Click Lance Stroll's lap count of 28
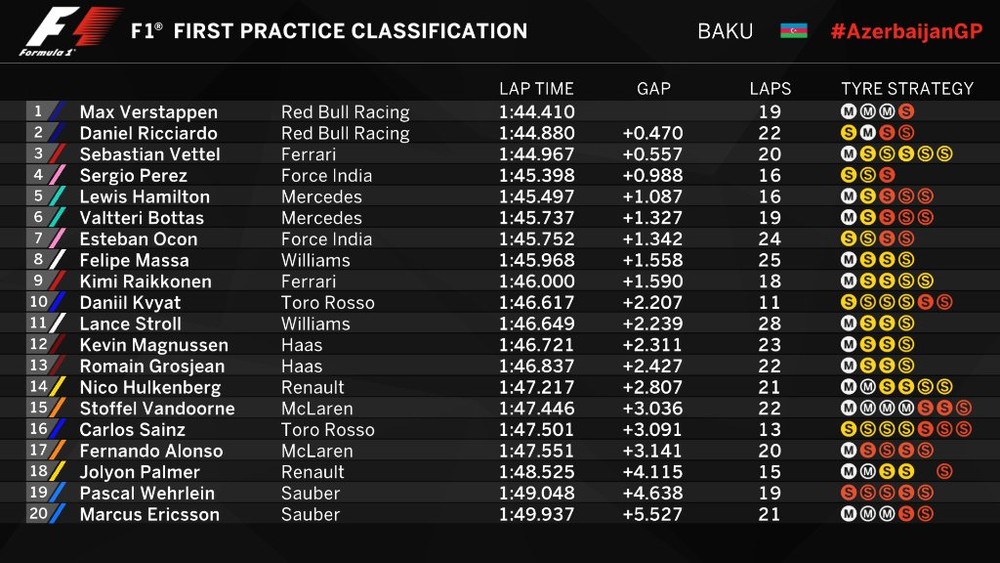 (x=770, y=324)
